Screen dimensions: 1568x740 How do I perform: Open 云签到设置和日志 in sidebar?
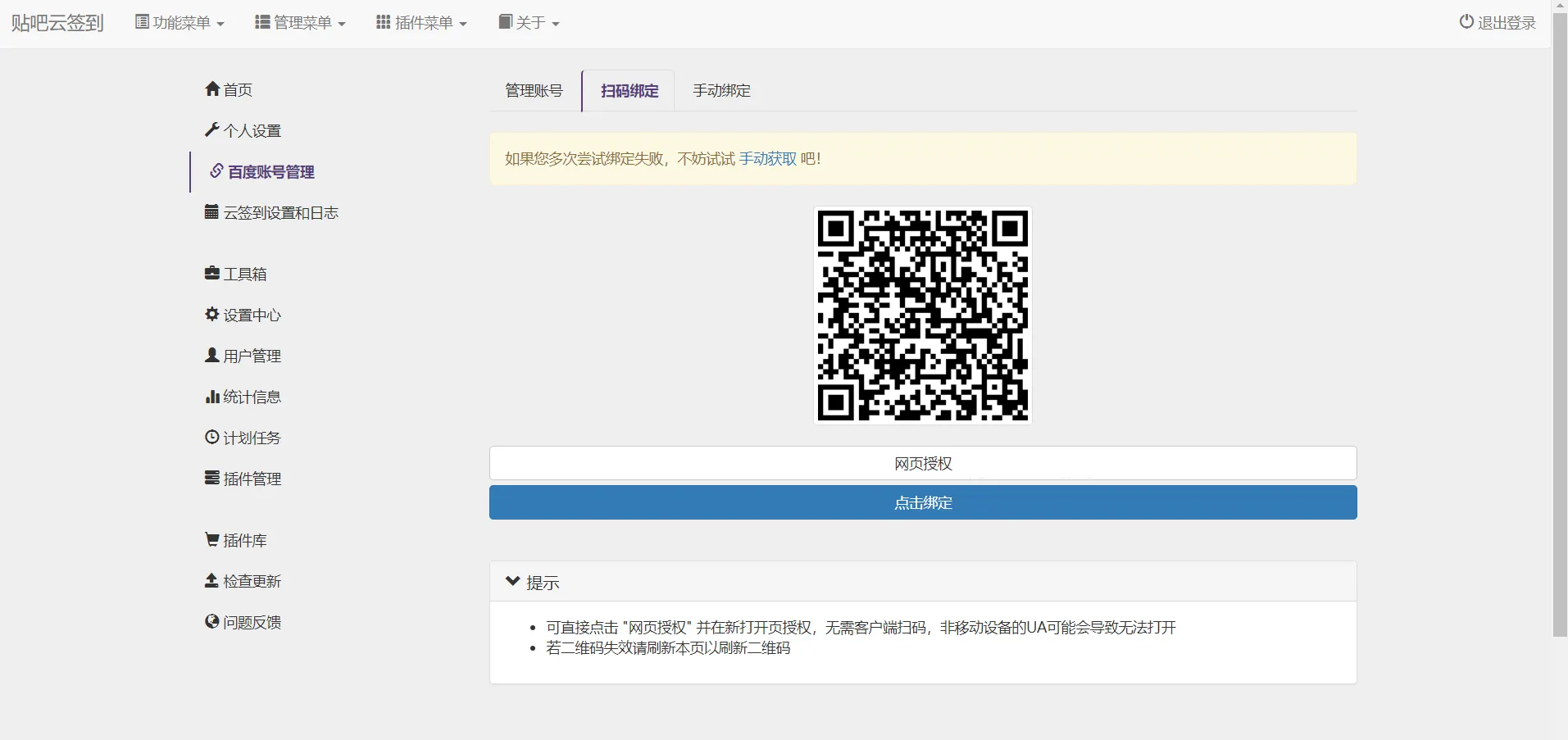(281, 212)
